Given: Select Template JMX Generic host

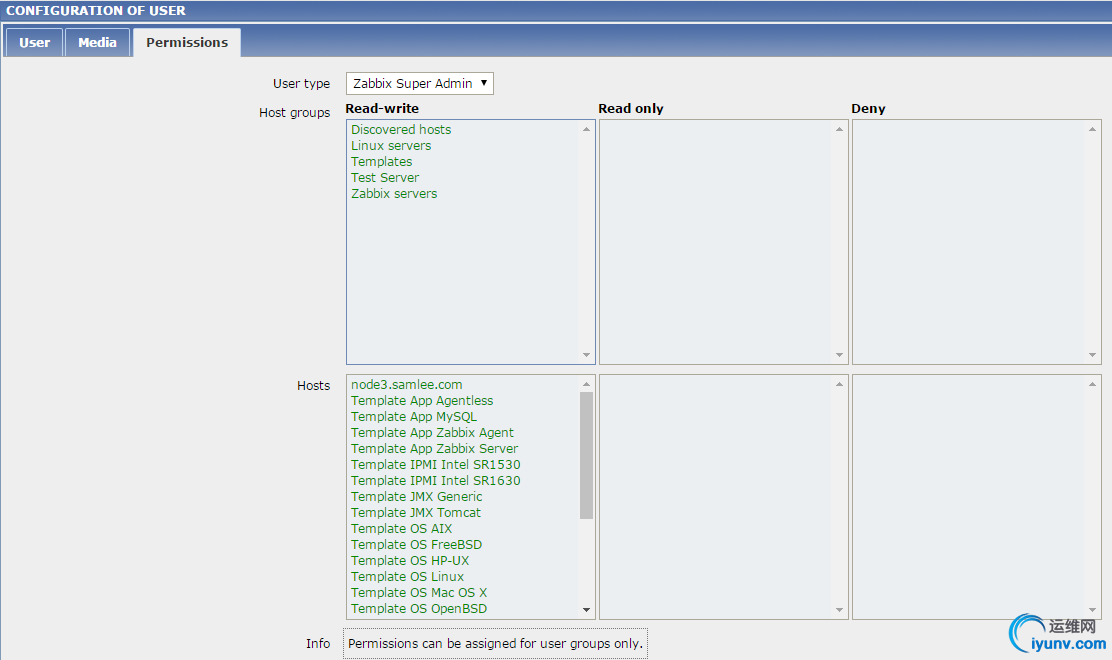Looking at the screenshot, I should [x=416, y=497].
